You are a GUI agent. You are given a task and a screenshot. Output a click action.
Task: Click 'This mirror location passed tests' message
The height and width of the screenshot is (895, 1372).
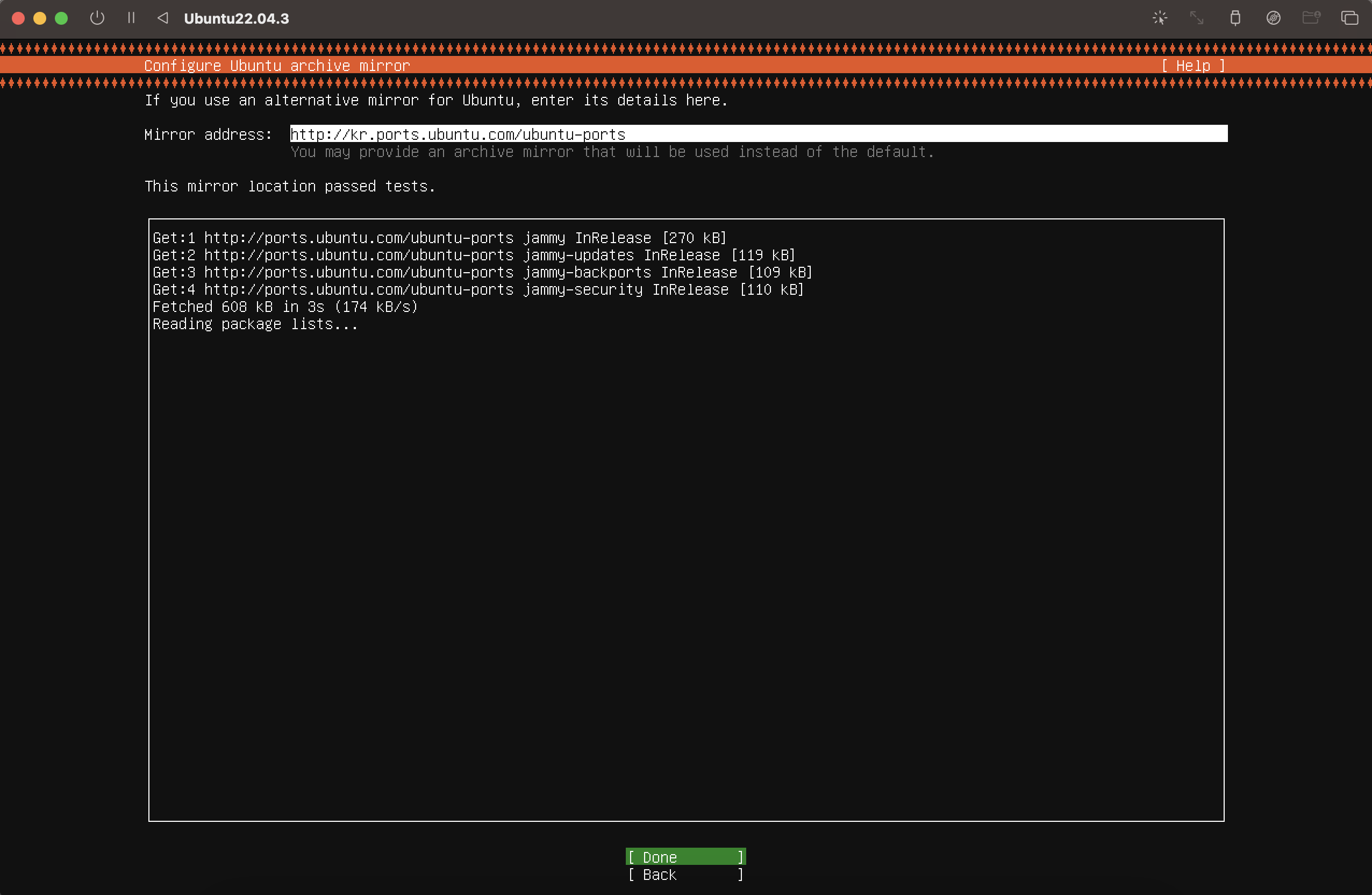(290, 186)
